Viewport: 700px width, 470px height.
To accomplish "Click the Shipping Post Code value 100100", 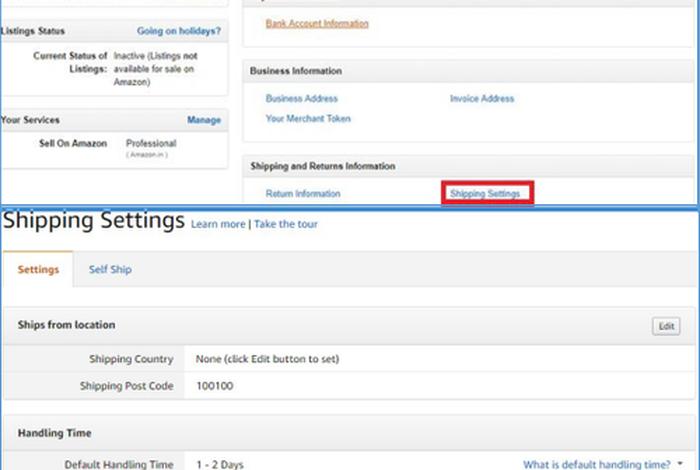I will click(x=214, y=385).
